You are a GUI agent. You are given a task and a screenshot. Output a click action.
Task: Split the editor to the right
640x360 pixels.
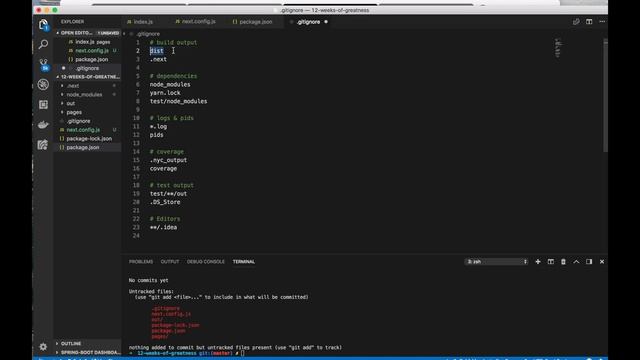point(589,22)
